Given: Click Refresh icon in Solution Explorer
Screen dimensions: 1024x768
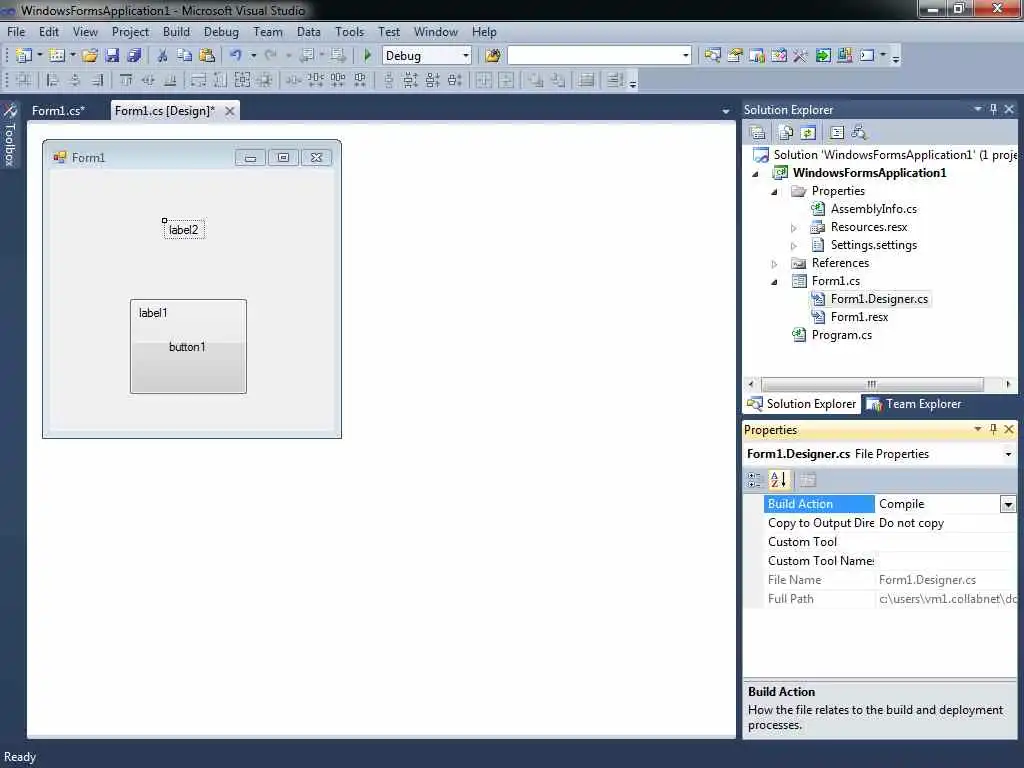Looking at the screenshot, I should click(x=808, y=133).
